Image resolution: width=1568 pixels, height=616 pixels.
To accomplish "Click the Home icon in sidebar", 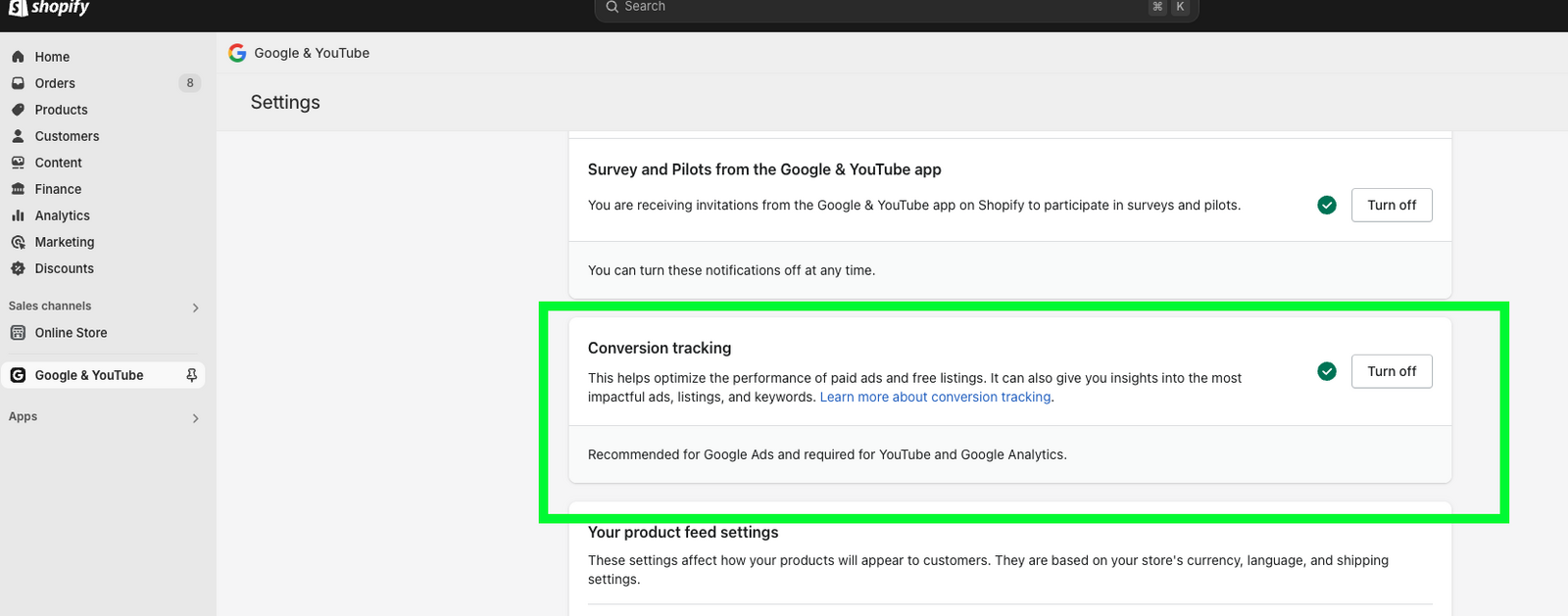I will point(18,57).
